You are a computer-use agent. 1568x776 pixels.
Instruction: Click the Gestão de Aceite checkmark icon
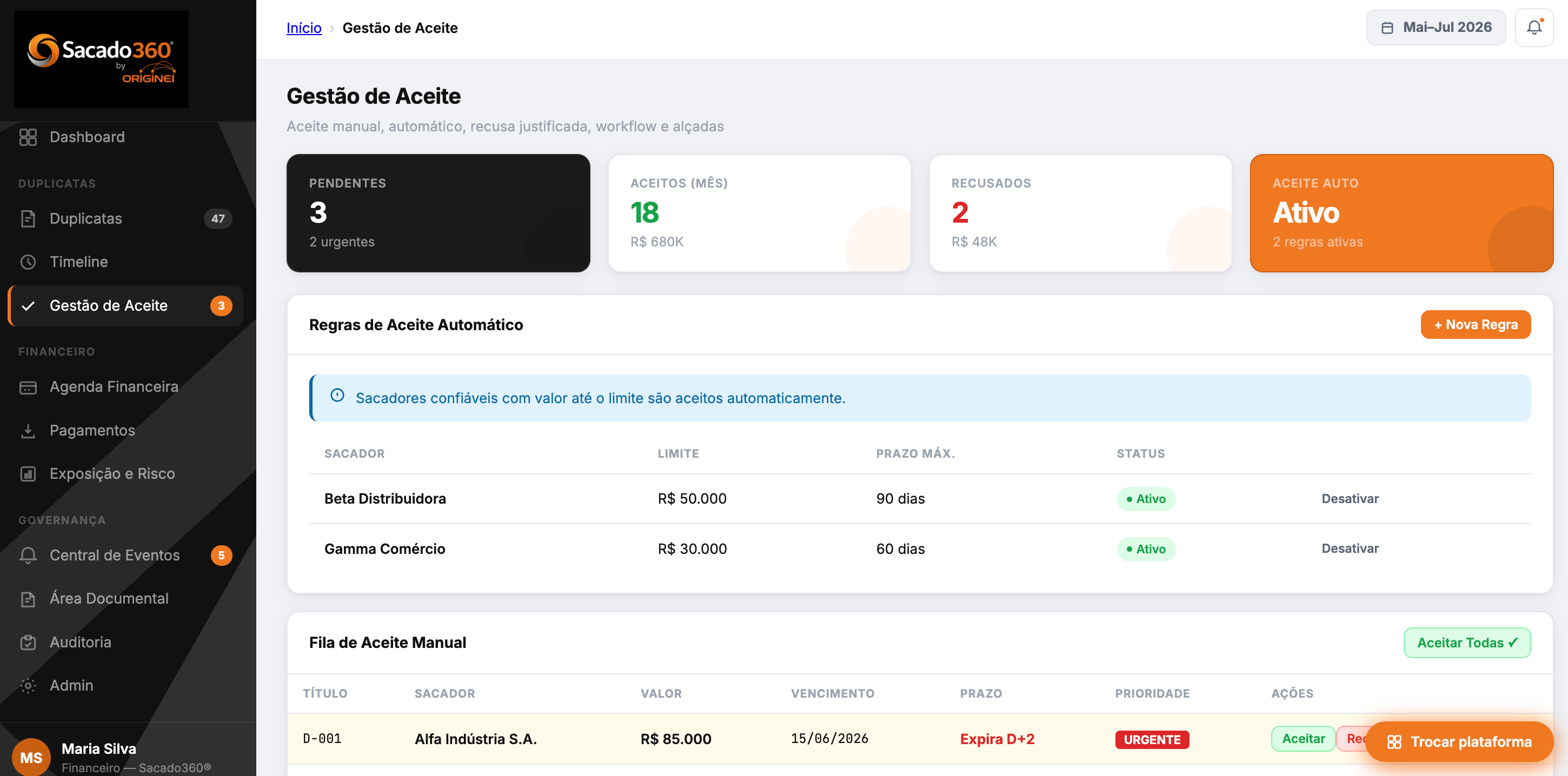(x=28, y=305)
